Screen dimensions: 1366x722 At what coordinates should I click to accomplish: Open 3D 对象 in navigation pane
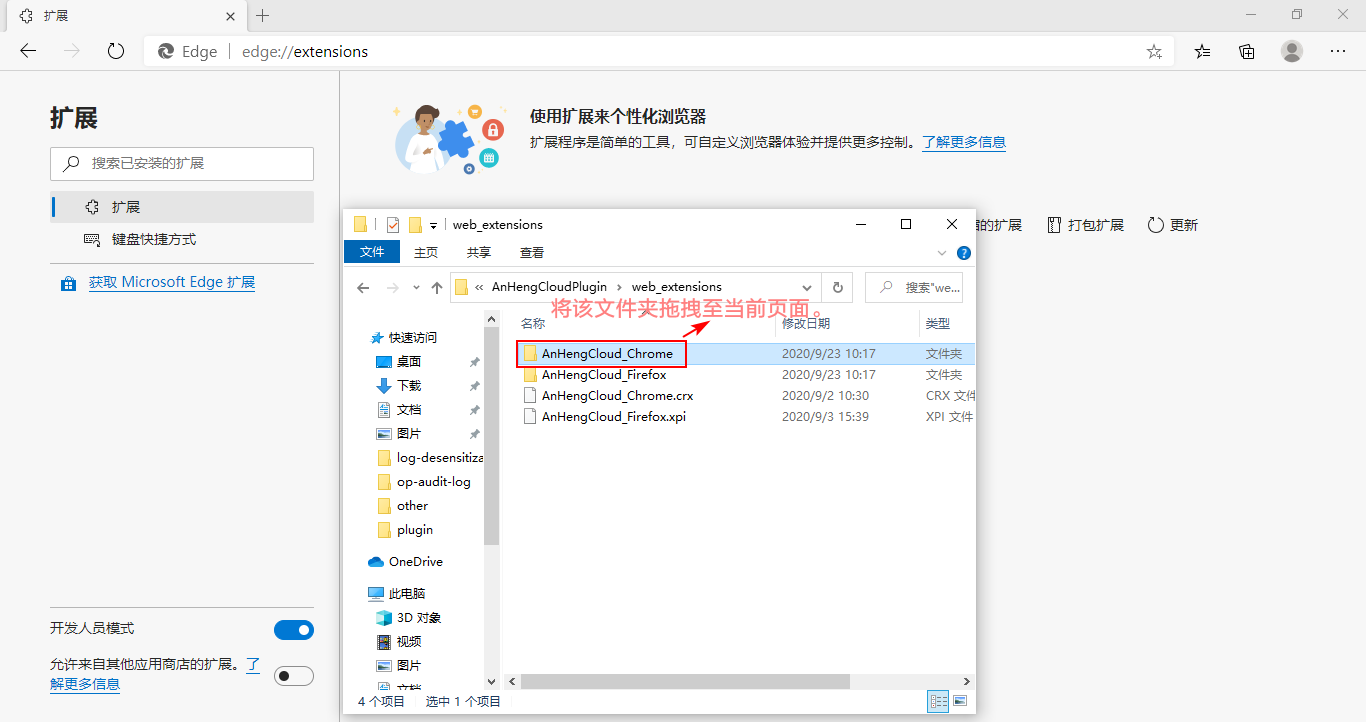click(x=409, y=618)
